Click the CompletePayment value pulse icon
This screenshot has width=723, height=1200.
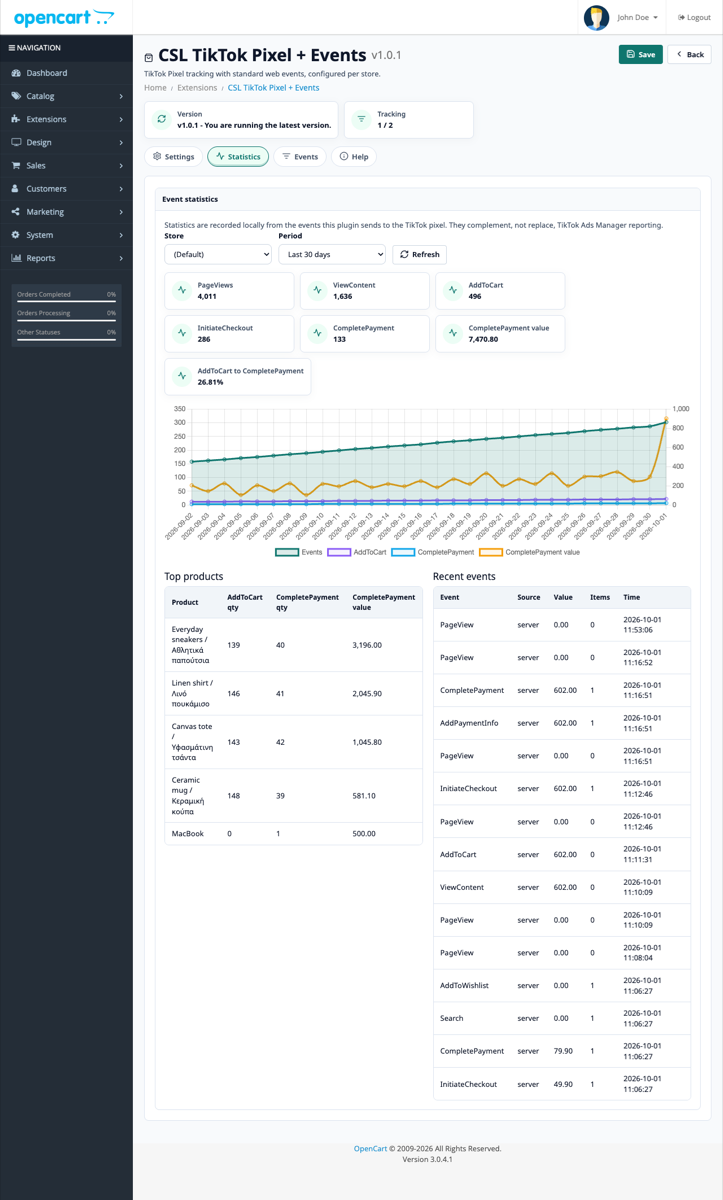point(453,333)
